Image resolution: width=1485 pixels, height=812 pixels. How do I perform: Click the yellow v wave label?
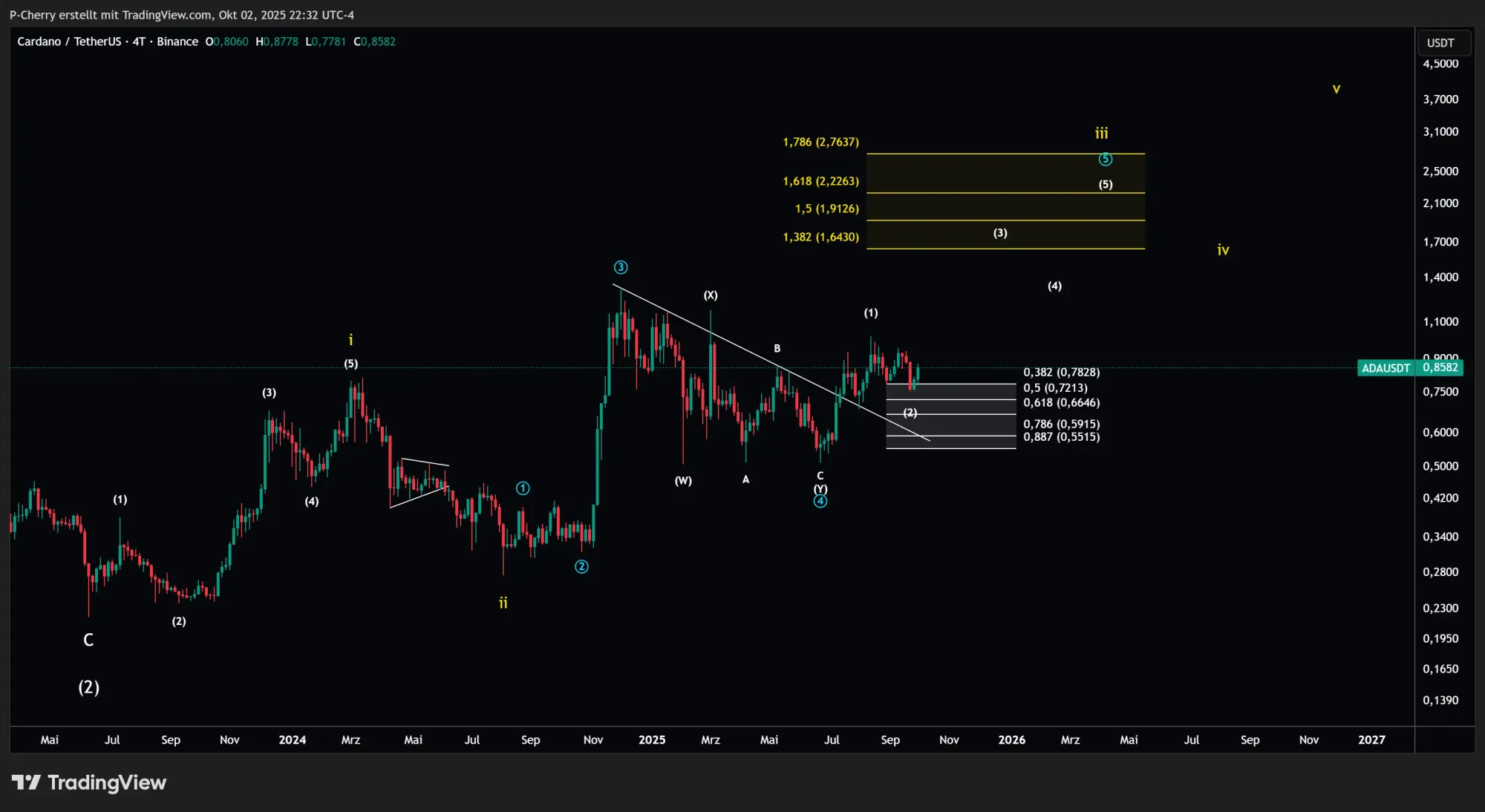[1336, 89]
